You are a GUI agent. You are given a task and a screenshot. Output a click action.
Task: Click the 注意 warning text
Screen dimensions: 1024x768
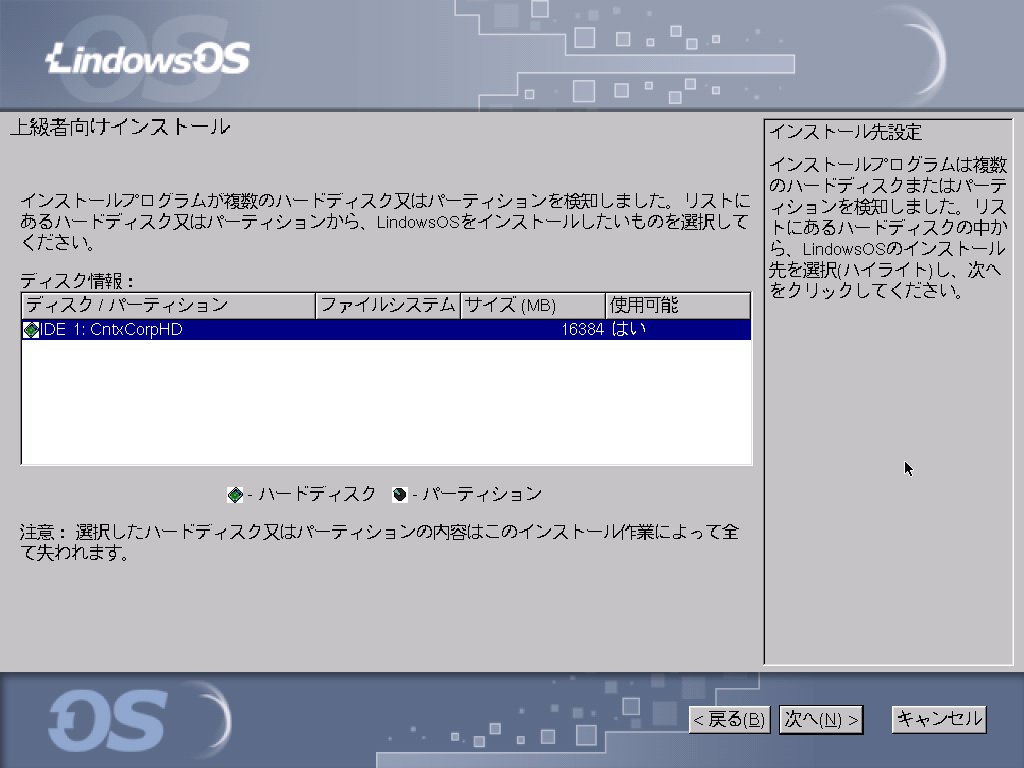[379, 542]
